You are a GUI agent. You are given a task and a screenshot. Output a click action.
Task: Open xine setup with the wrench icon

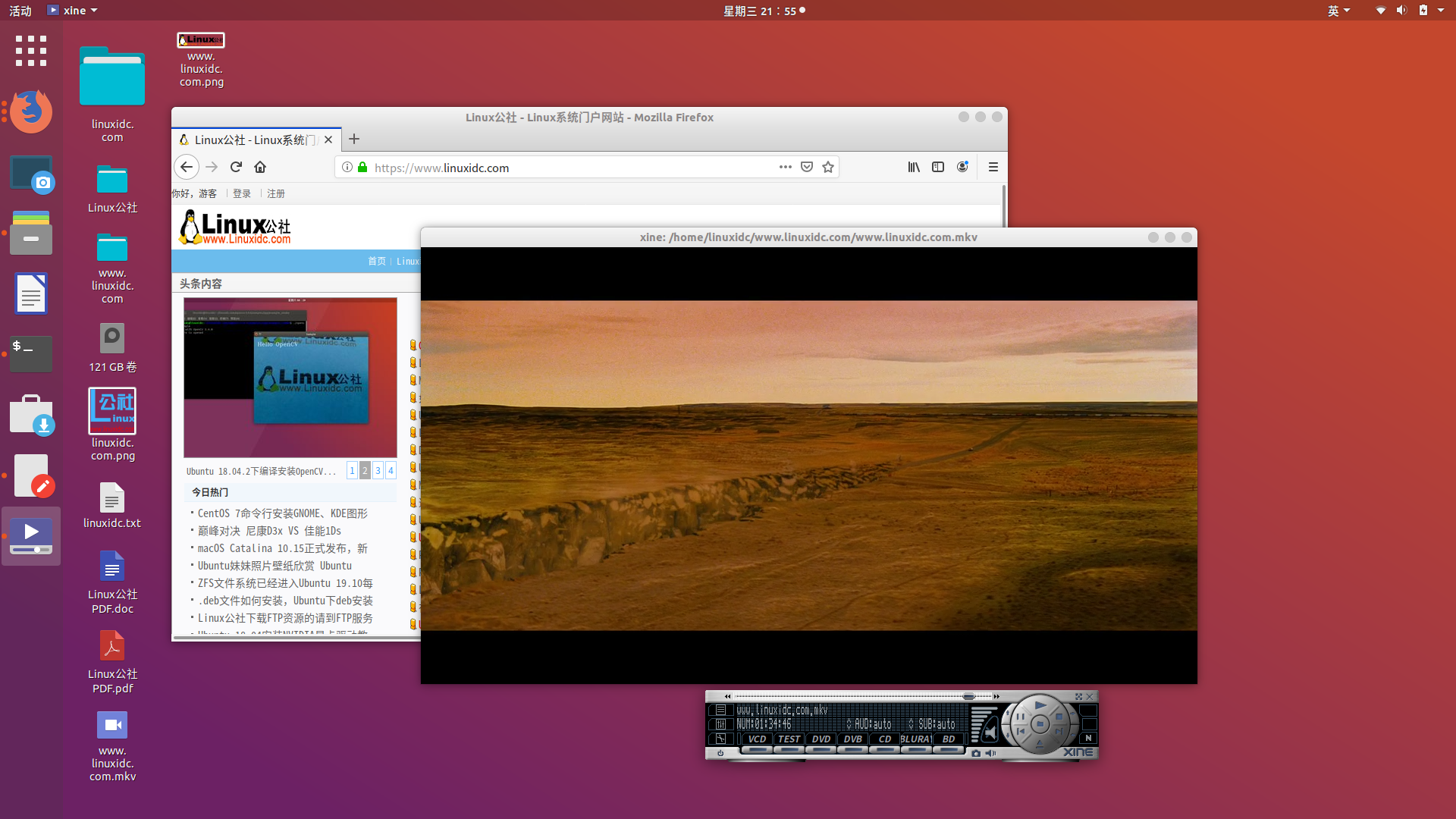tap(721, 739)
